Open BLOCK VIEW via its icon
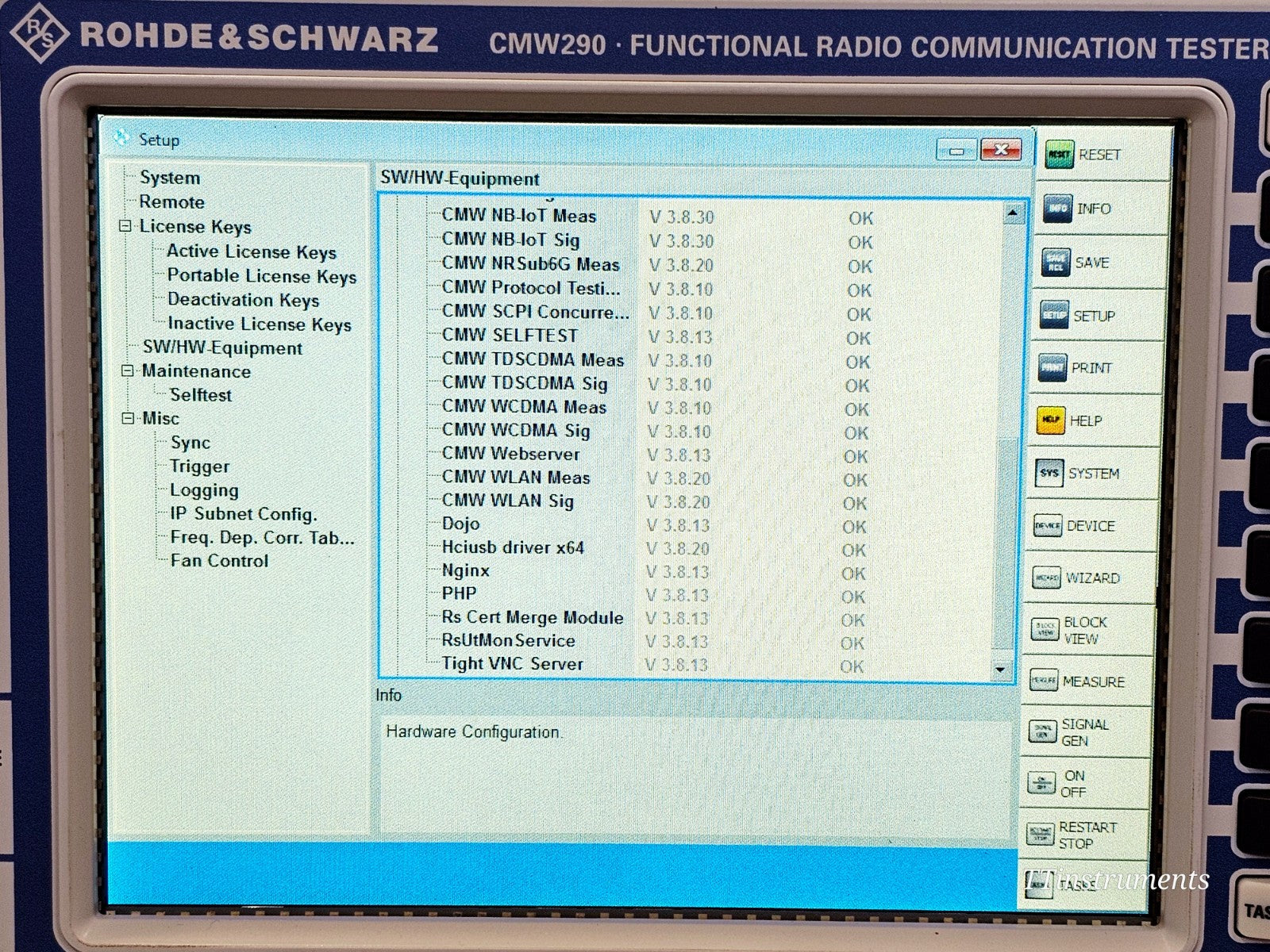This screenshot has height=952, width=1270. 1045,629
